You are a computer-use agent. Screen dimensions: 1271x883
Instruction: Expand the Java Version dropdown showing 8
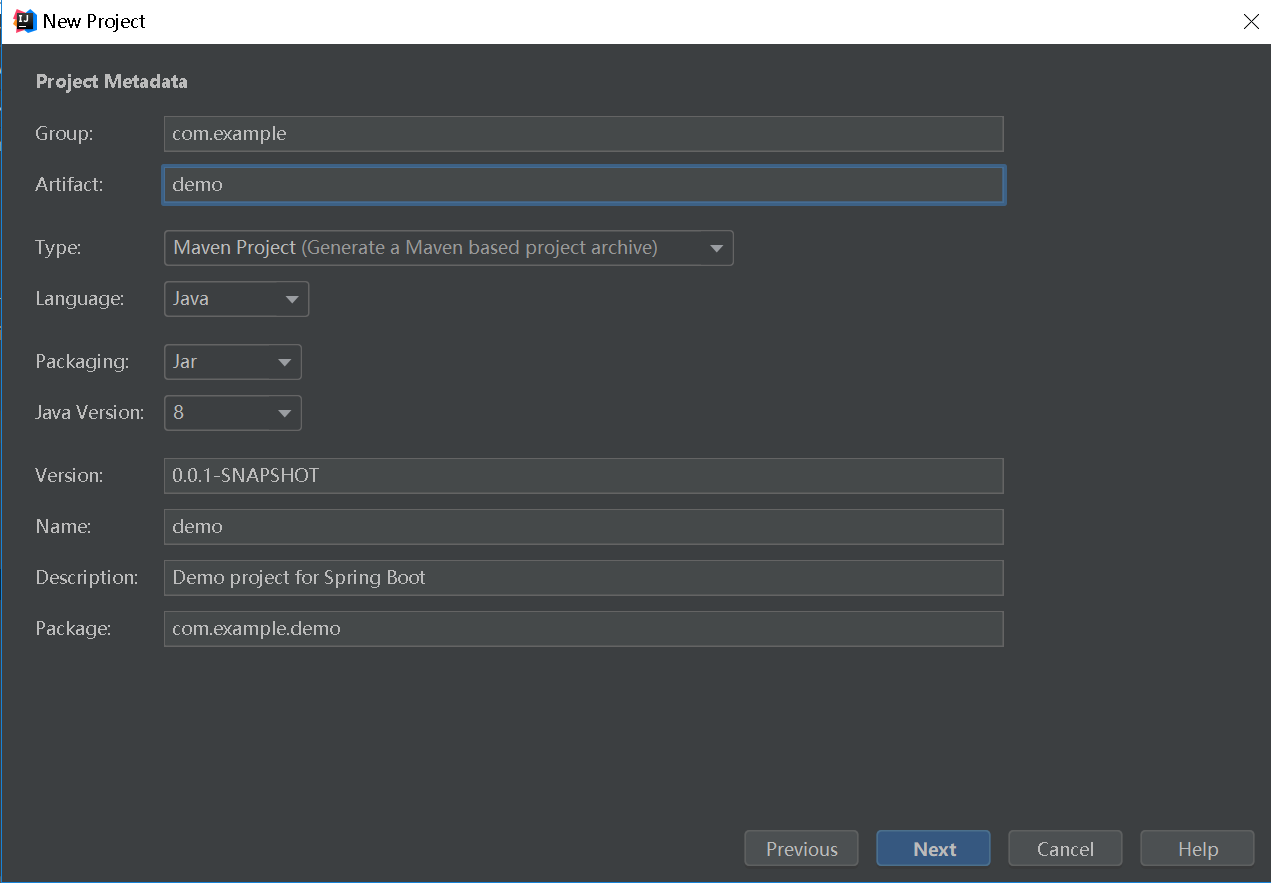(232, 413)
